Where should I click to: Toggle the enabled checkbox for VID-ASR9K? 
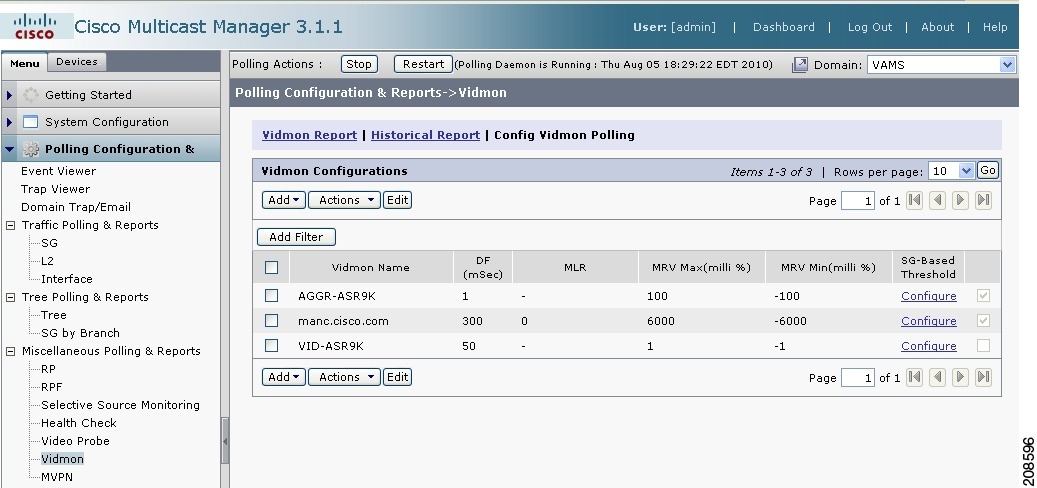(983, 345)
